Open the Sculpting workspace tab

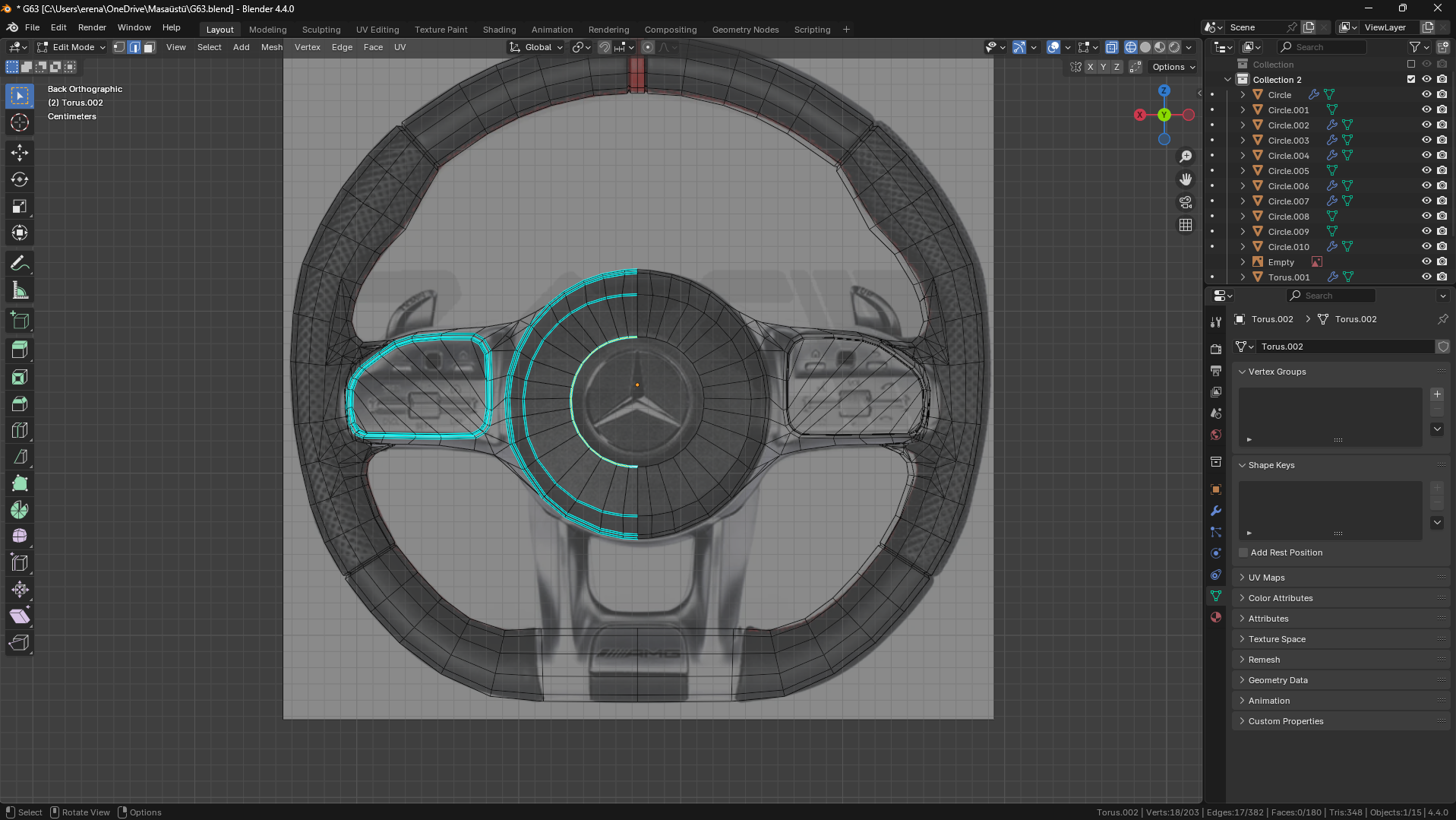click(321, 30)
